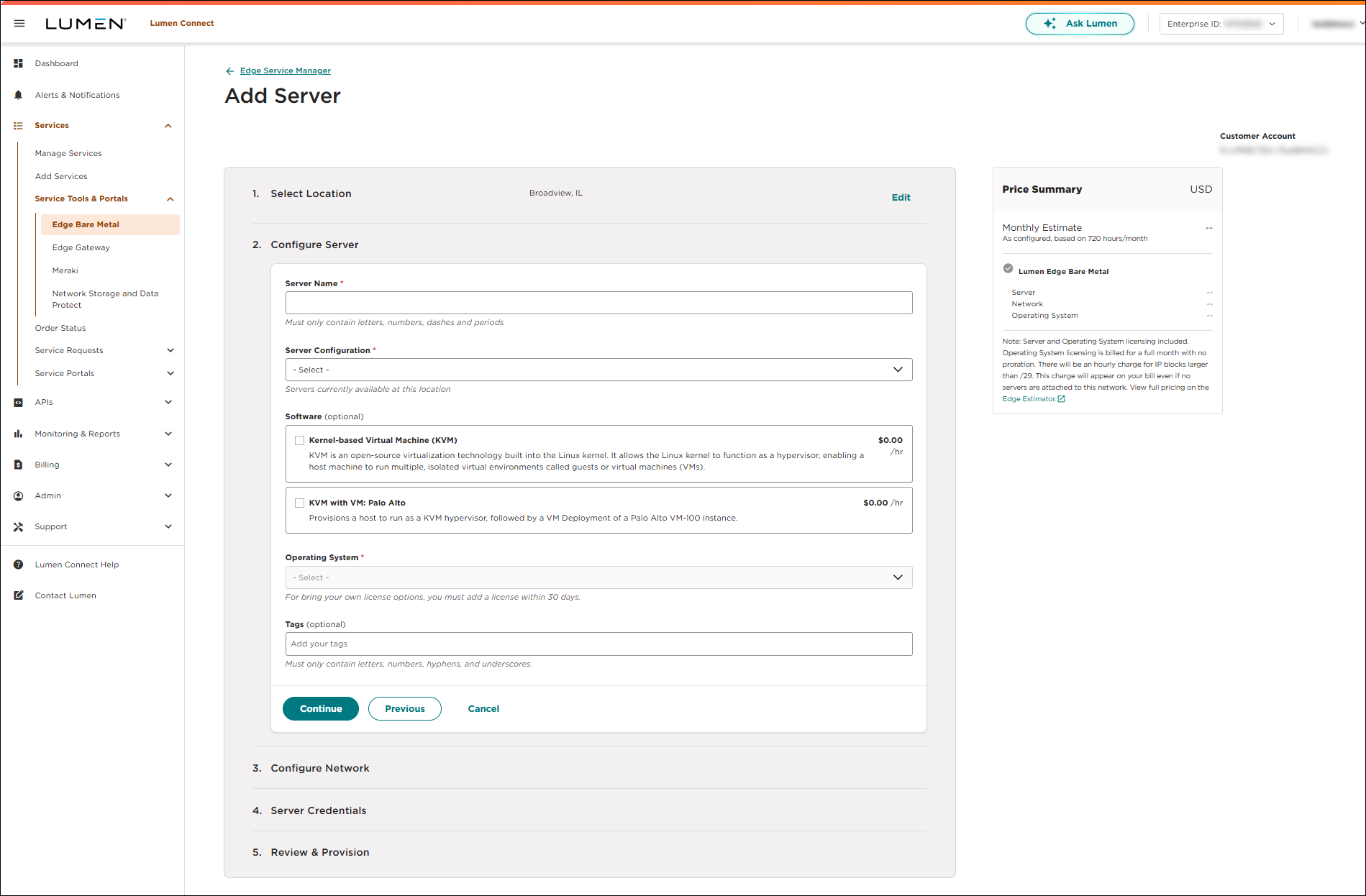Click the APIs sidebar icon
Screen dimensions: 1366x896
click(19, 403)
